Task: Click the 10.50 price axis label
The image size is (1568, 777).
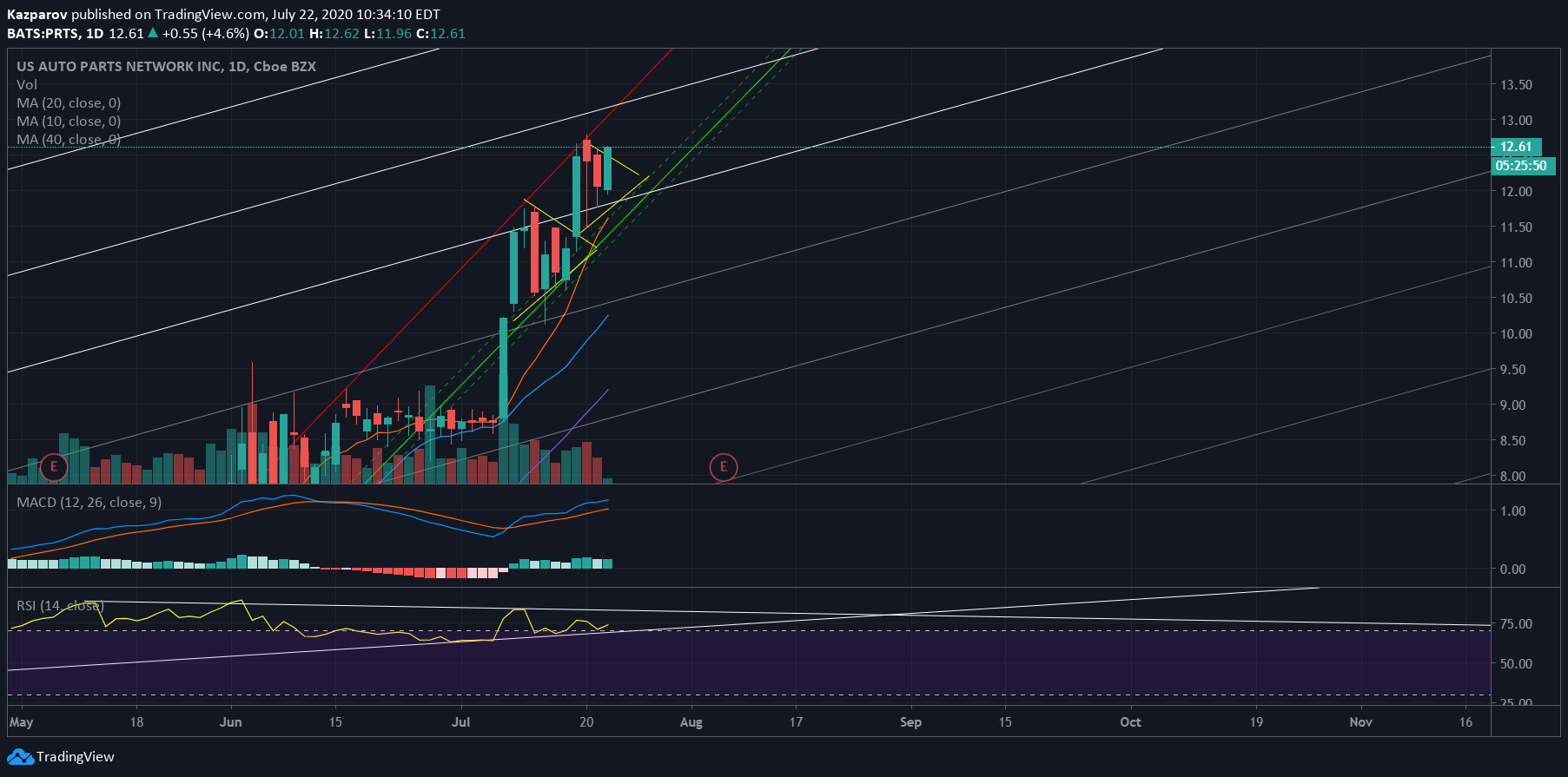Action: 1517,299
